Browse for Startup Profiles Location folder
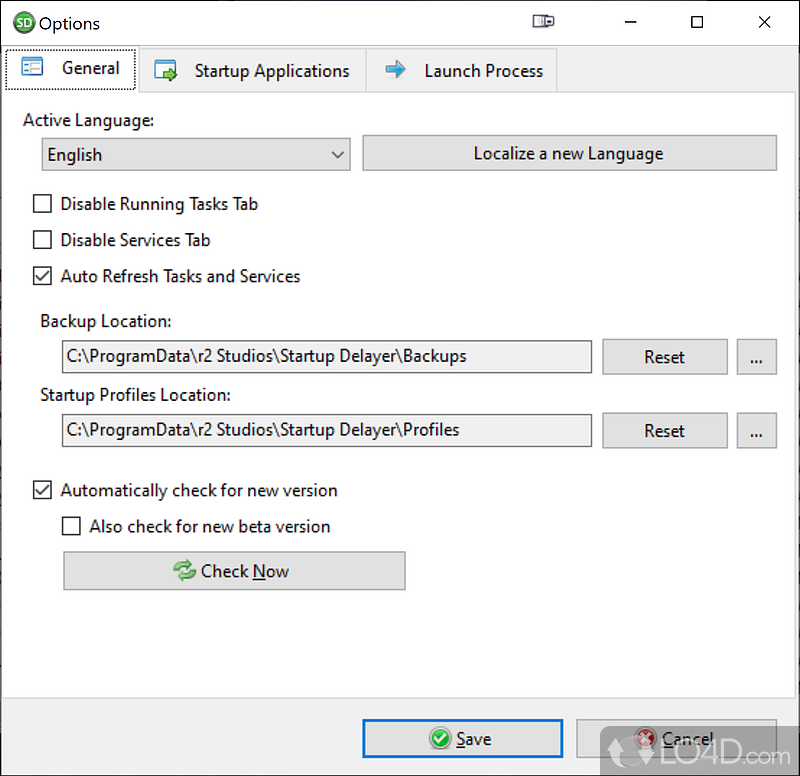Viewport: 800px width, 776px height. (x=757, y=431)
